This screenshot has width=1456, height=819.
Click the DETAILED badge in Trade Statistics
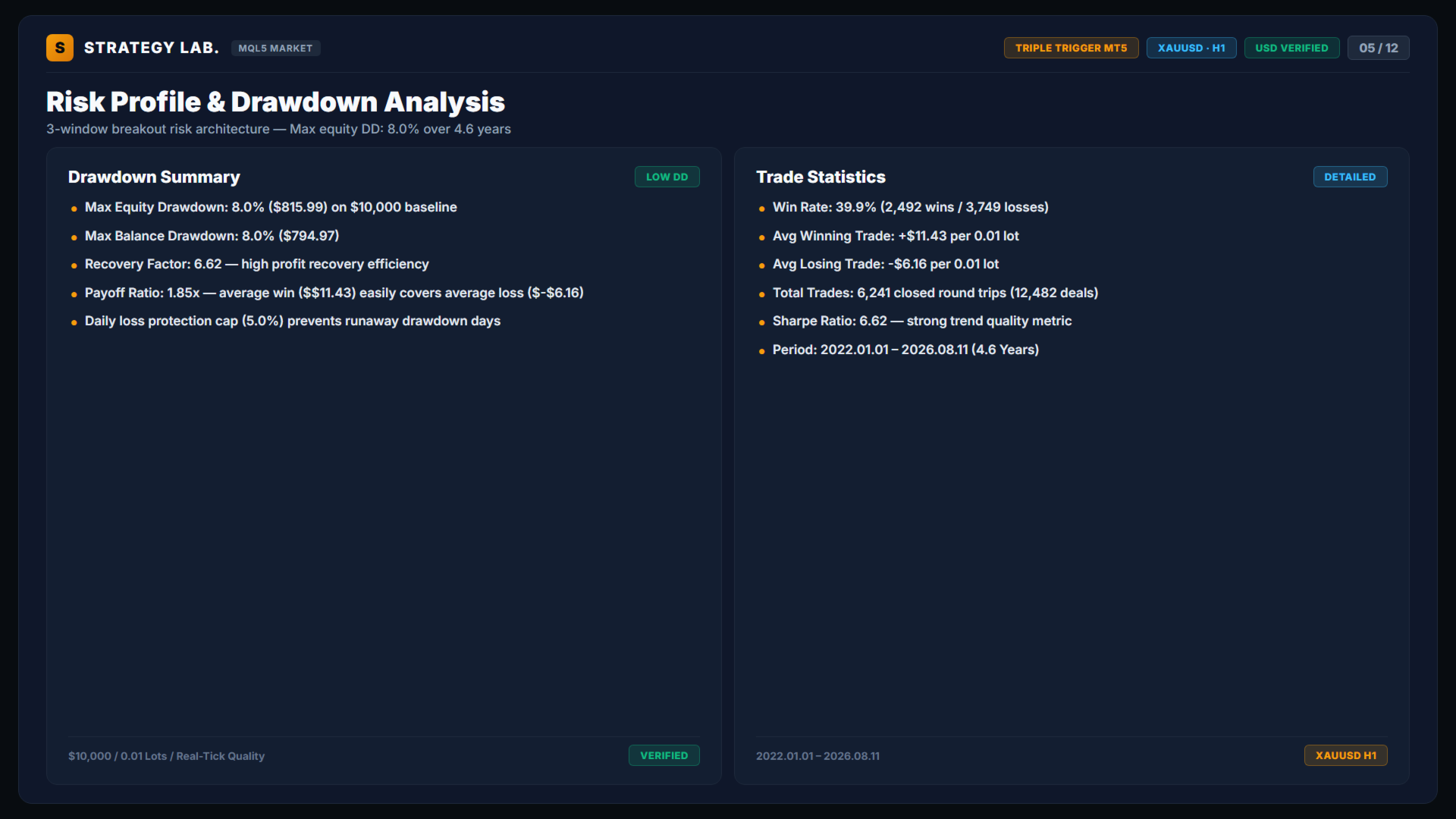pos(1350,177)
